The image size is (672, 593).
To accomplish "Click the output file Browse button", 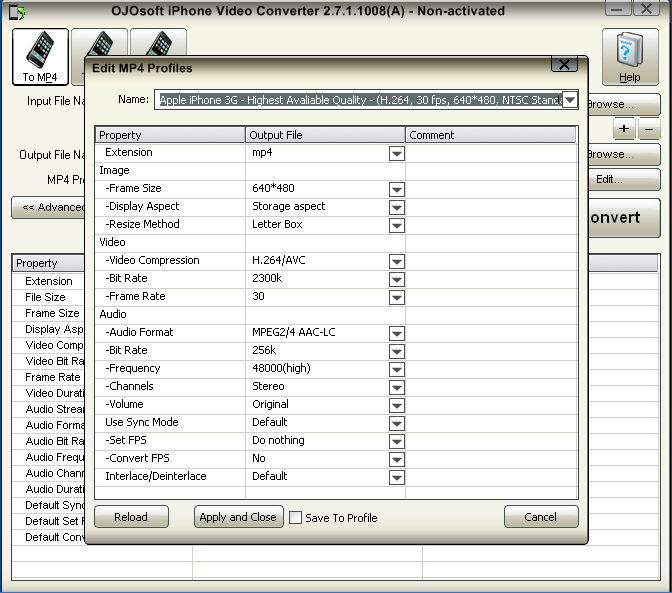I will pos(624,154).
